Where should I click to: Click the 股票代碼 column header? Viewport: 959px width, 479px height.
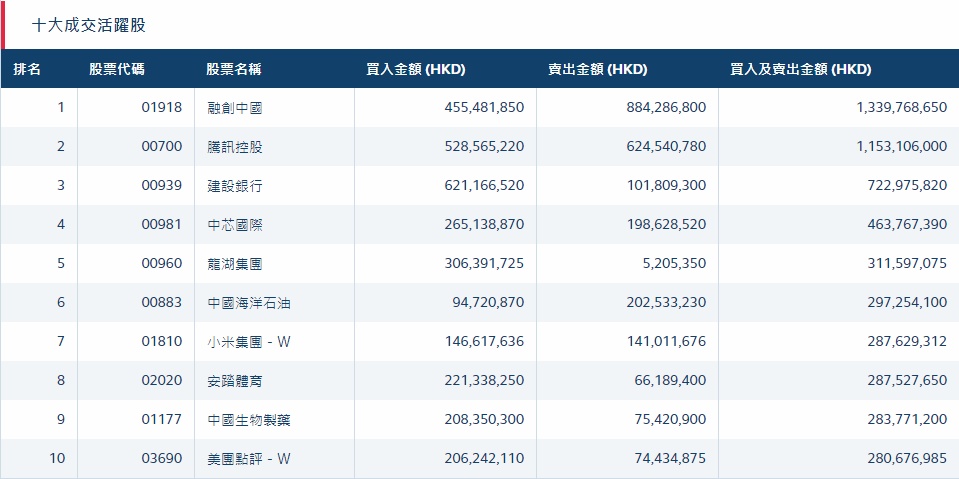[116, 70]
